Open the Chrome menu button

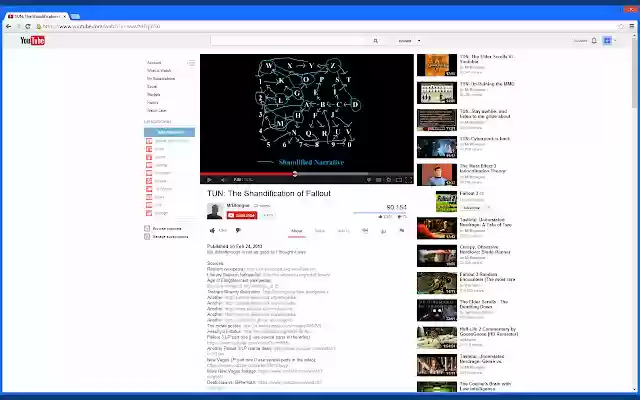[x=632, y=26]
